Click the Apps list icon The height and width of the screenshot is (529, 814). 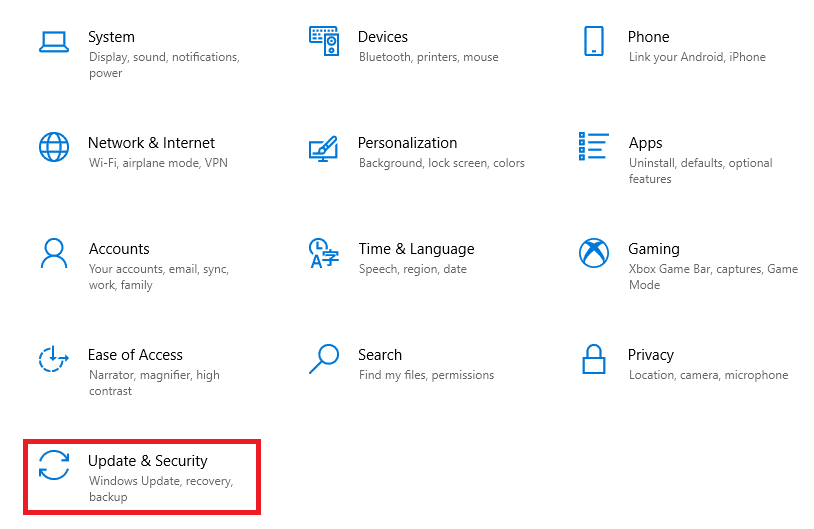(593, 147)
